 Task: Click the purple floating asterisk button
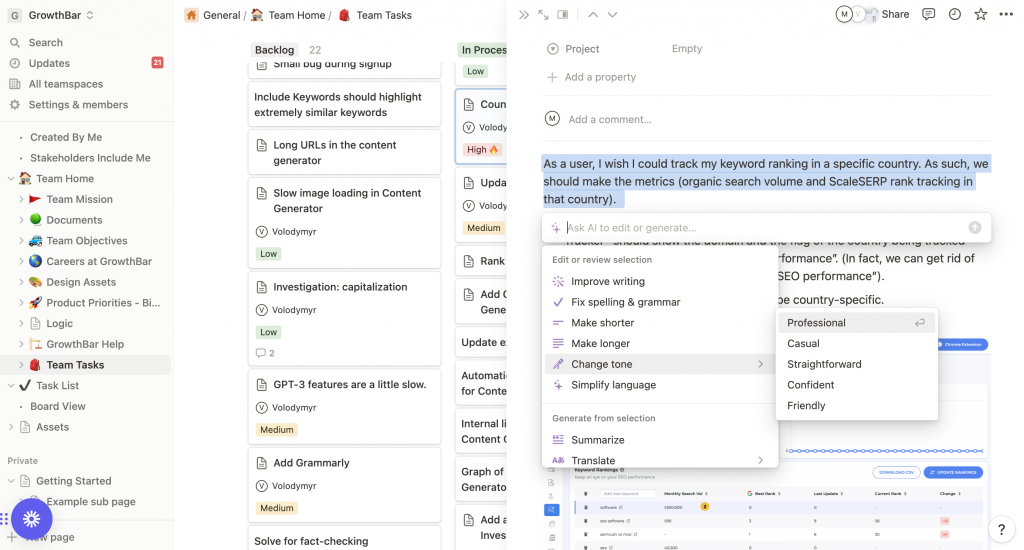[31, 519]
